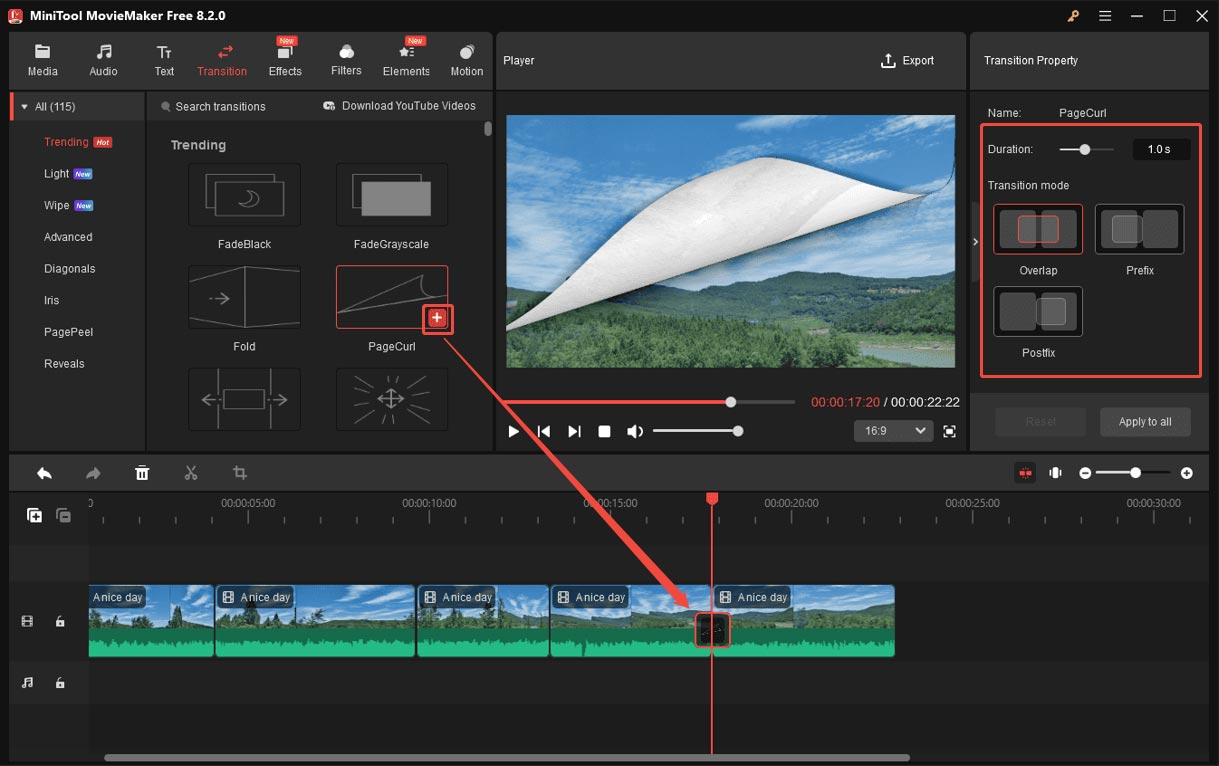Click the timeline marker icon beside snap

[1055, 473]
